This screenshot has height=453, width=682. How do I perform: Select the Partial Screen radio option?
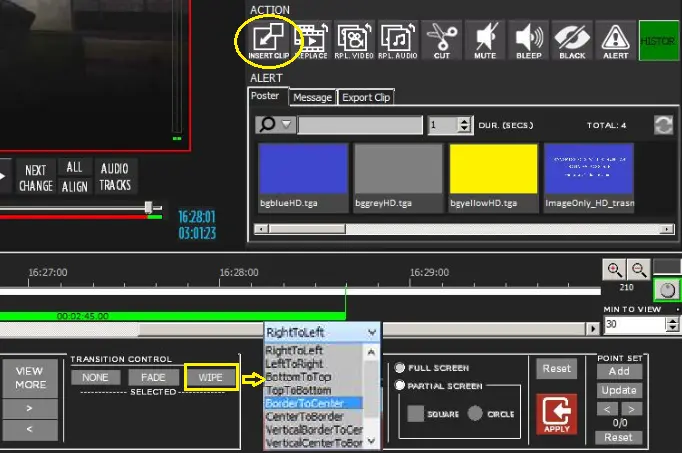pos(400,386)
